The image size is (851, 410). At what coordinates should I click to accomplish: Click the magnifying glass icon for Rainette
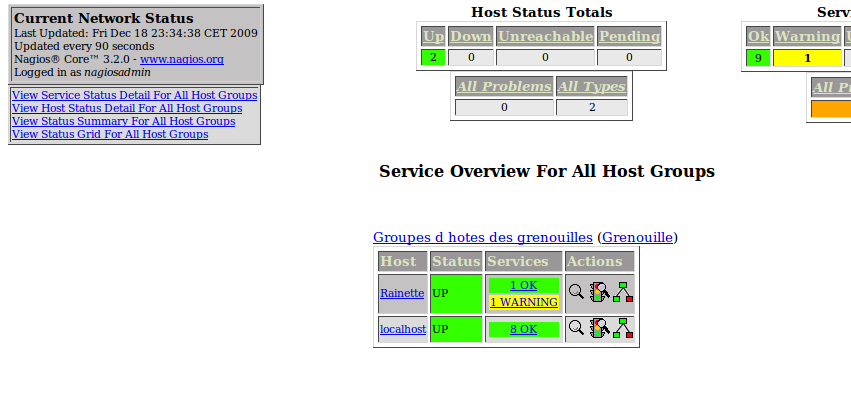click(576, 292)
